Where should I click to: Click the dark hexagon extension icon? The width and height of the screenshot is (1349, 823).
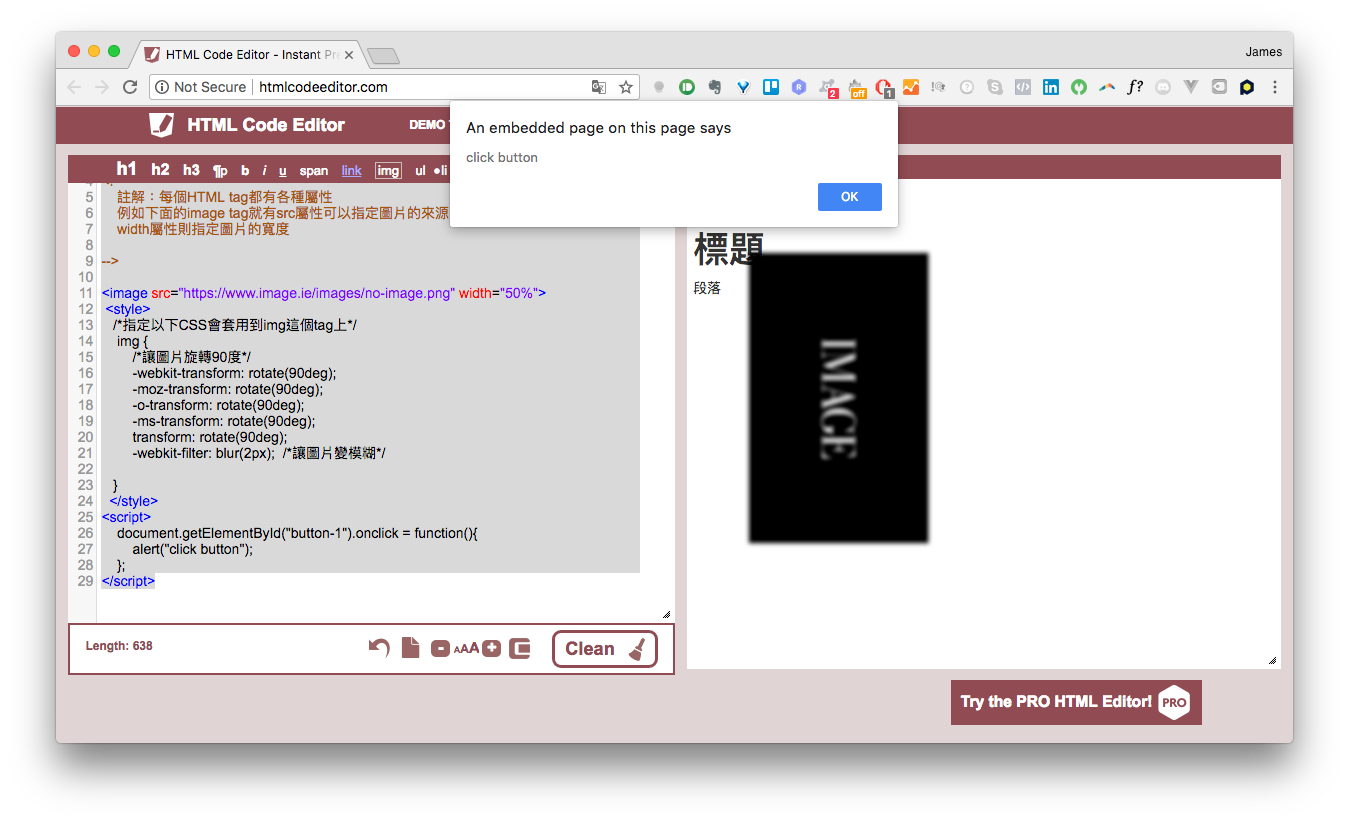pyautogui.click(x=1246, y=87)
